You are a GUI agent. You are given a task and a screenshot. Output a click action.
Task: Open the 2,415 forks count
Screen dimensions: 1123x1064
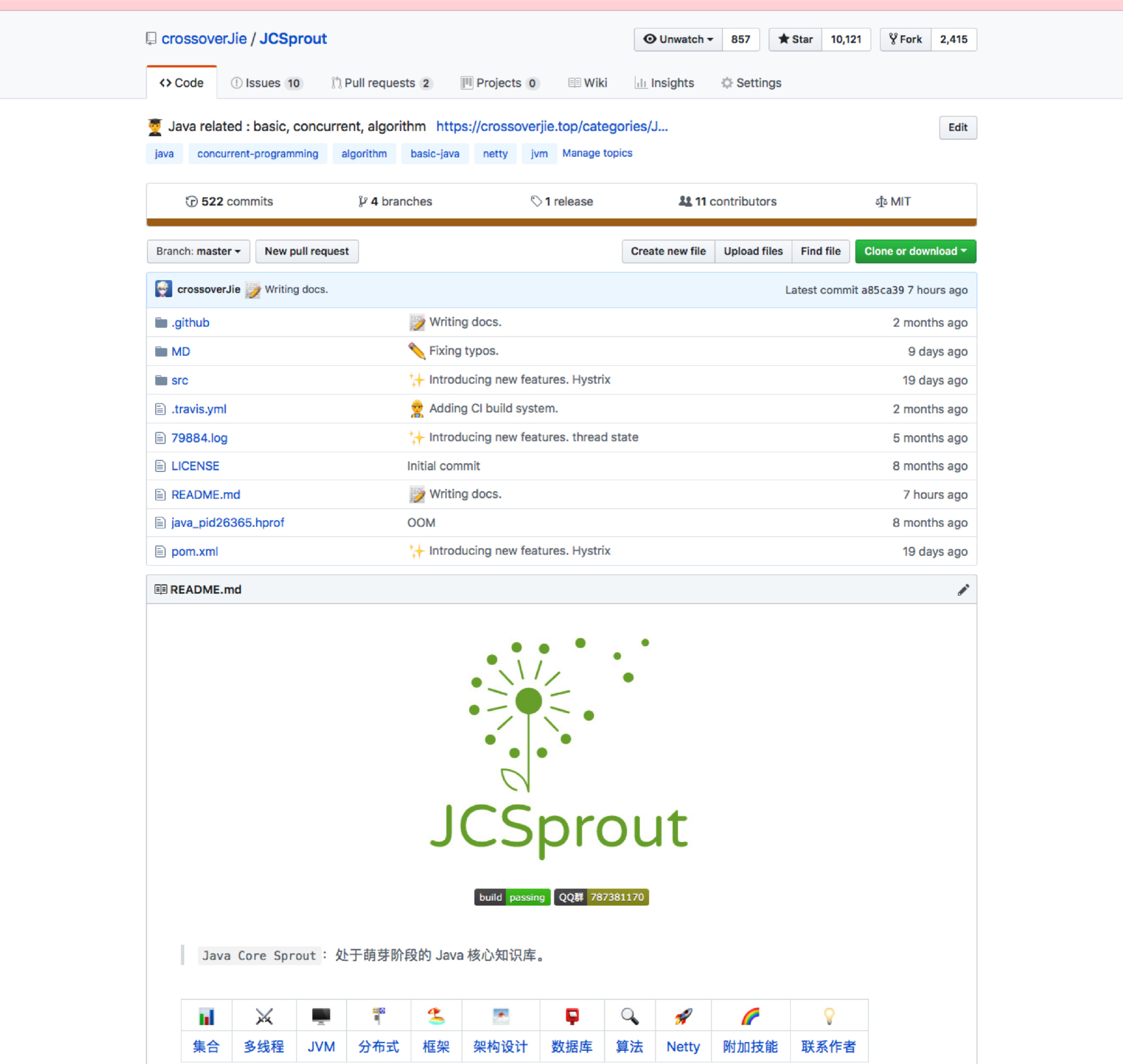(954, 39)
